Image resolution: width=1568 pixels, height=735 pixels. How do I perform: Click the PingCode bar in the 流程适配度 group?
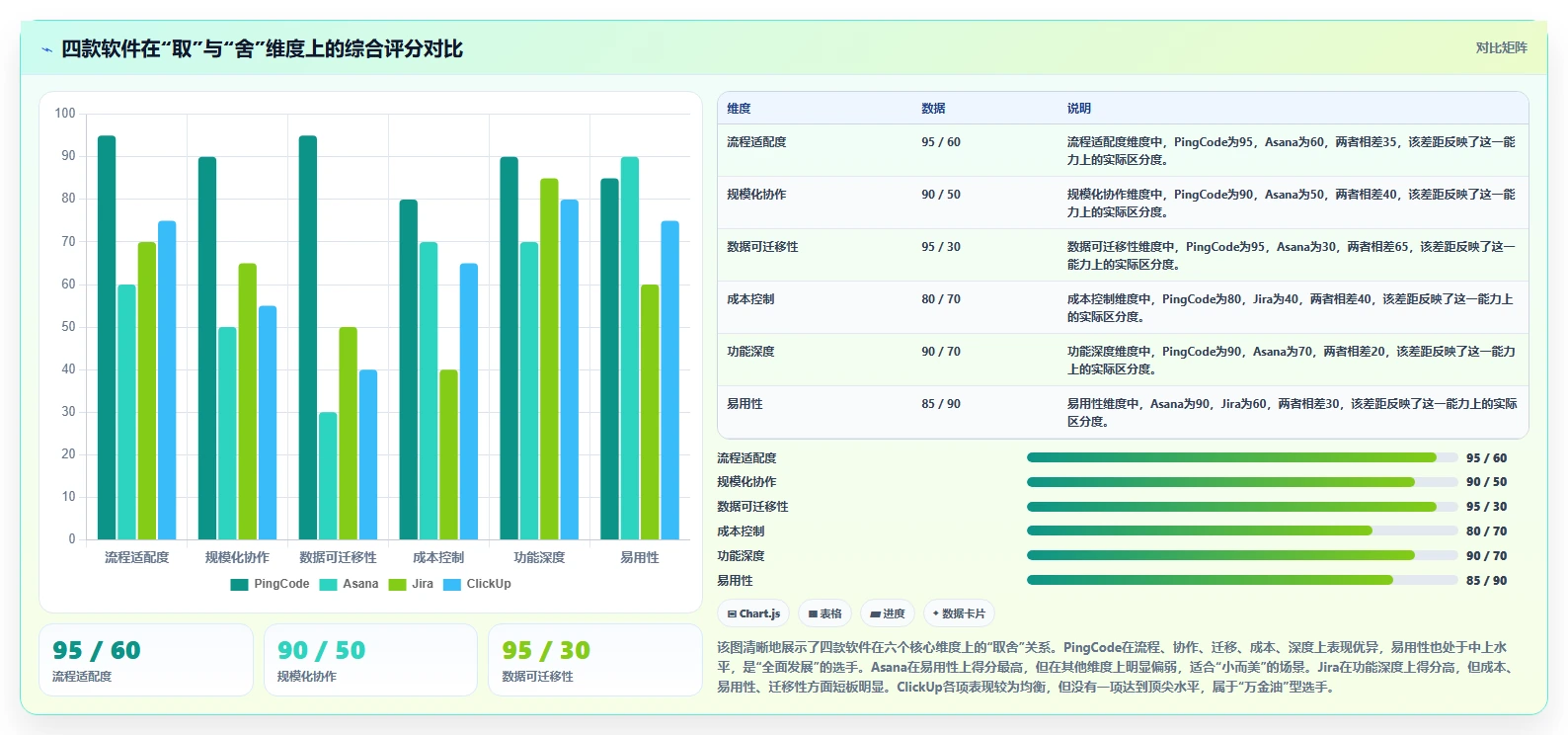[107, 338]
